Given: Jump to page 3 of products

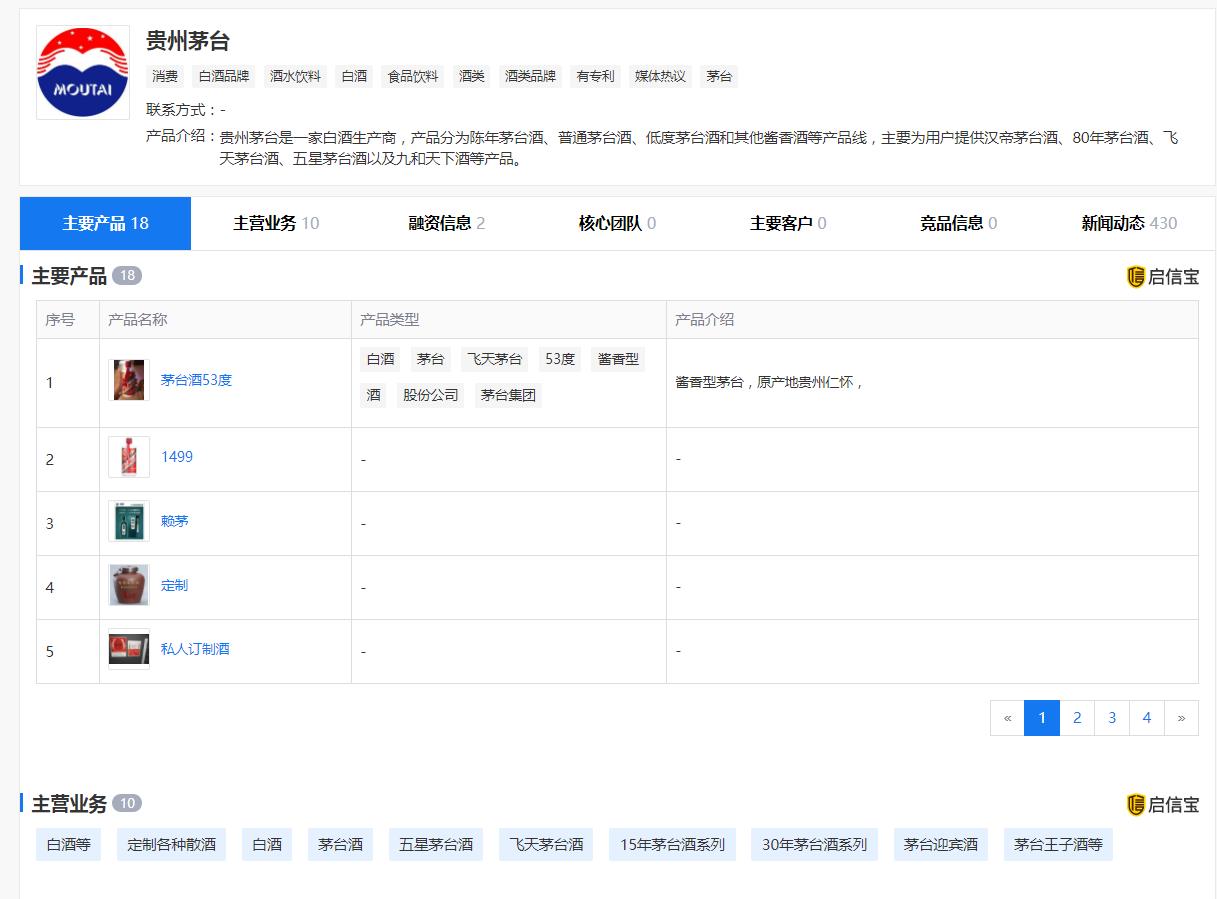Looking at the screenshot, I should [1112, 718].
